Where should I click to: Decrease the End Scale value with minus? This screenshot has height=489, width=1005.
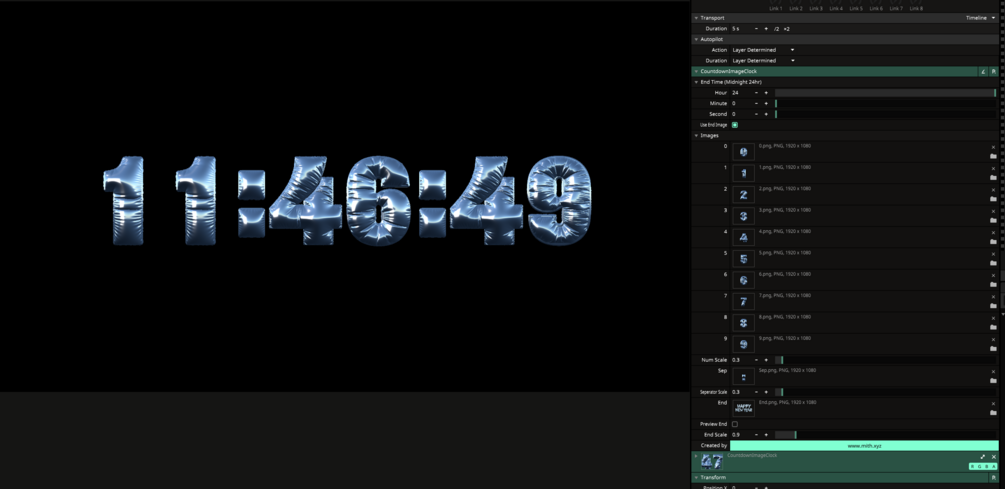(x=756, y=435)
